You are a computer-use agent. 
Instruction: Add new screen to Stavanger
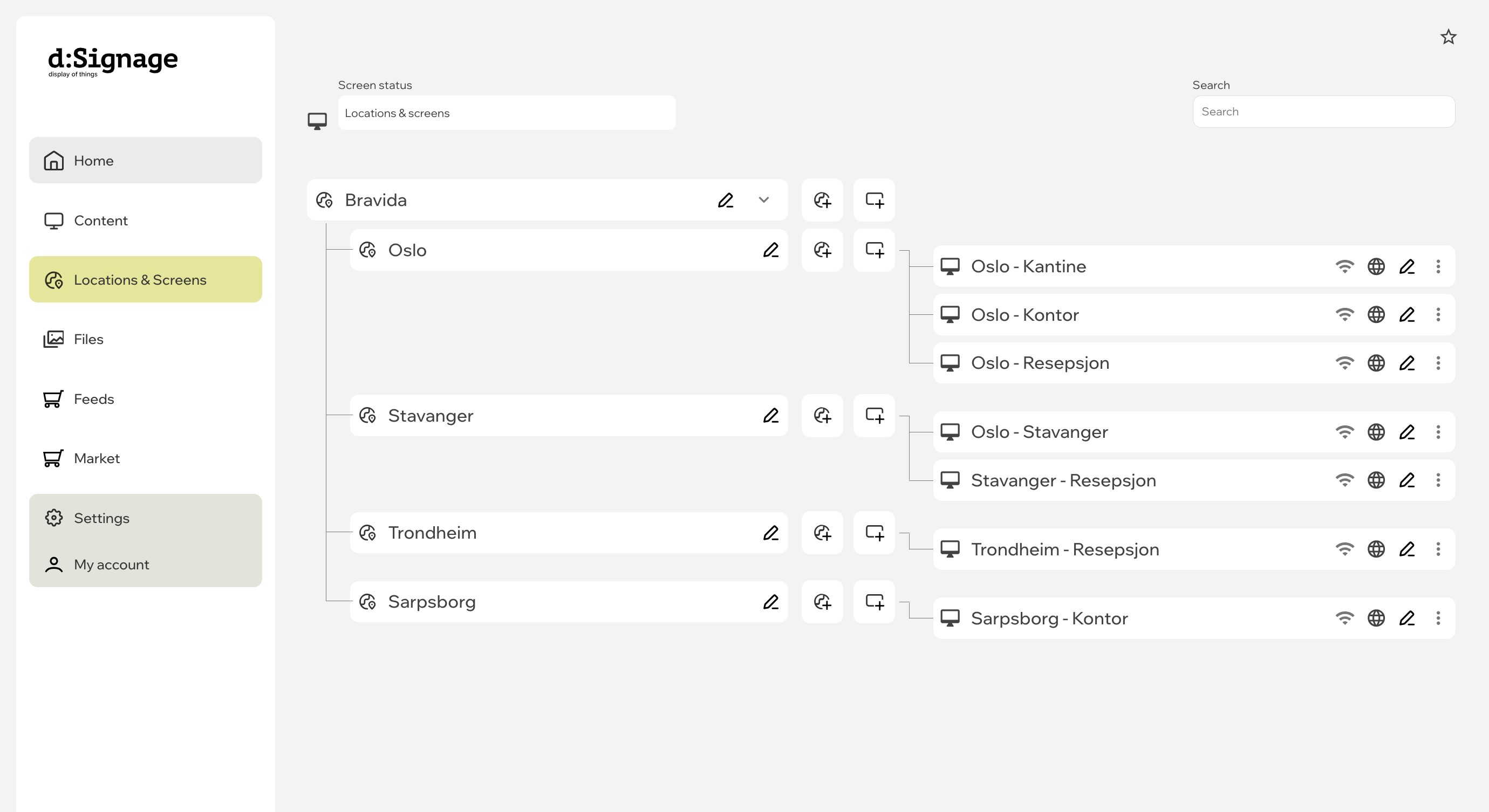click(x=874, y=415)
